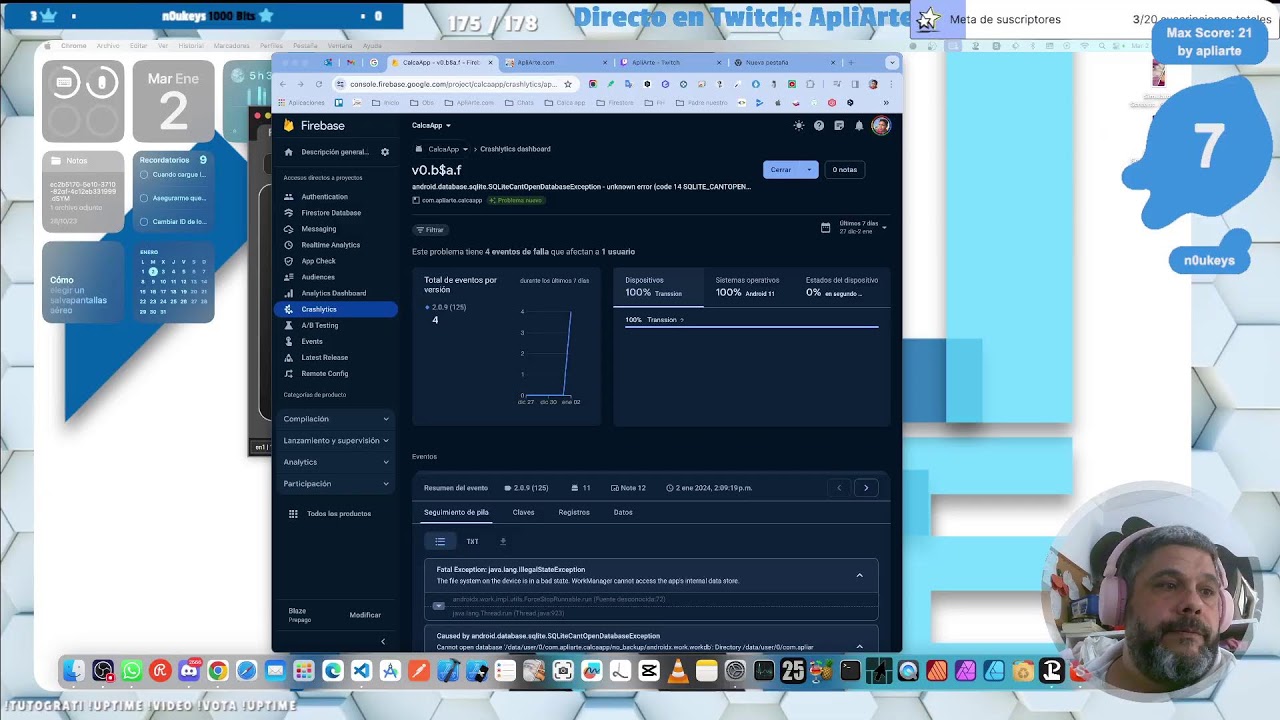Viewport: 1280px width, 720px height.
Task: Open Audiences sidebar entry
Action: [x=318, y=277]
